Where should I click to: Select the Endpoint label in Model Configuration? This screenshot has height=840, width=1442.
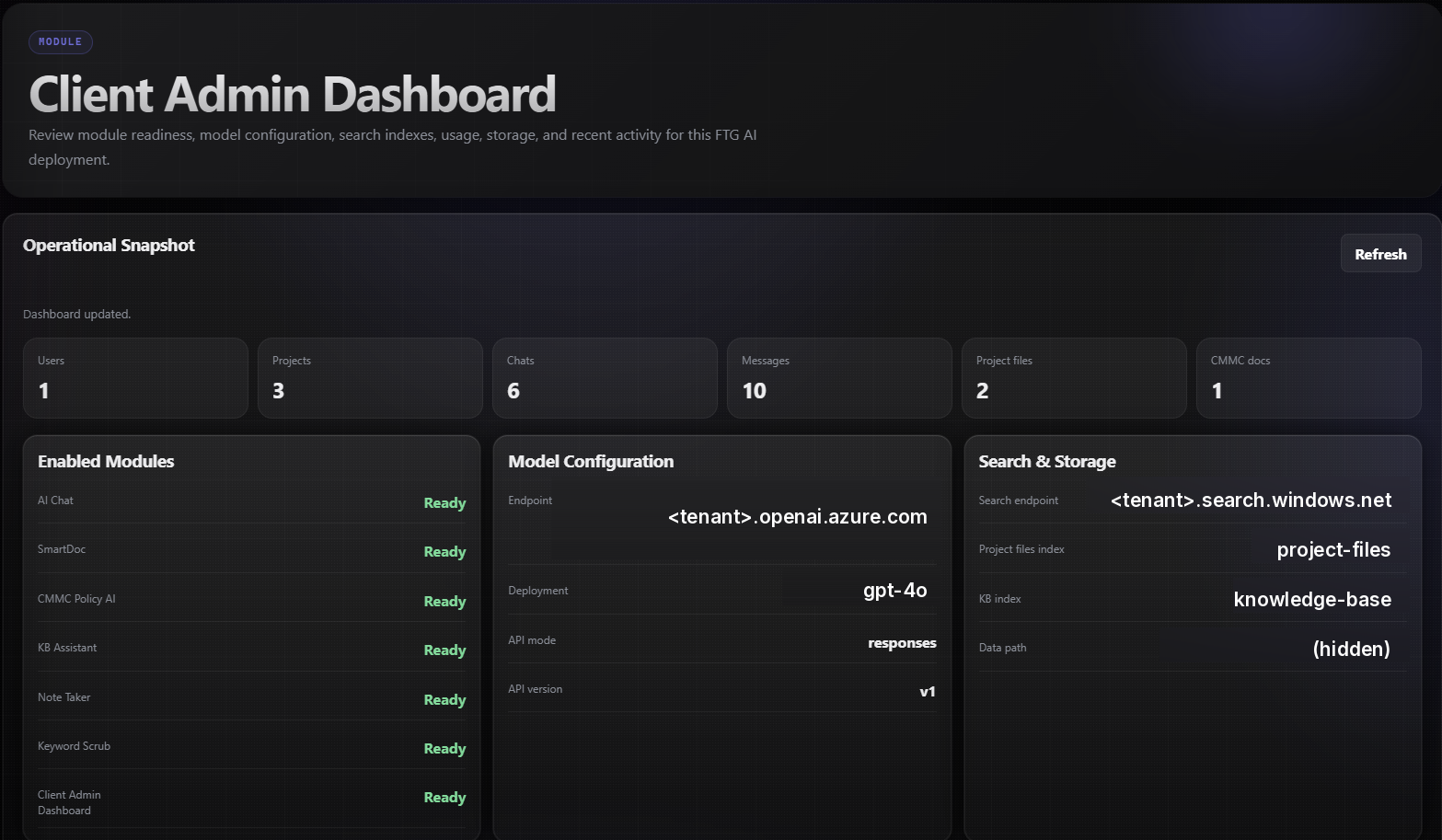(530, 501)
